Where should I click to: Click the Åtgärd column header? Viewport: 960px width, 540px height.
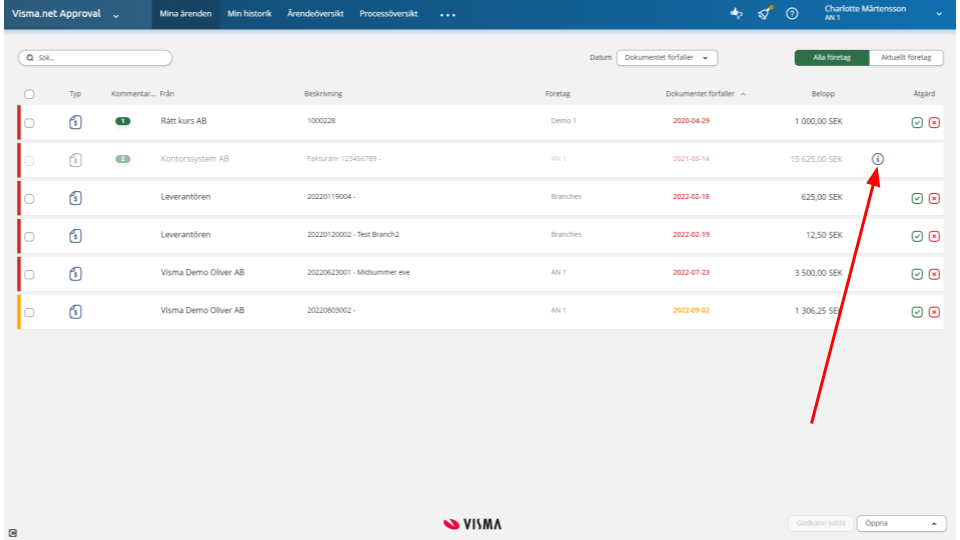click(924, 94)
